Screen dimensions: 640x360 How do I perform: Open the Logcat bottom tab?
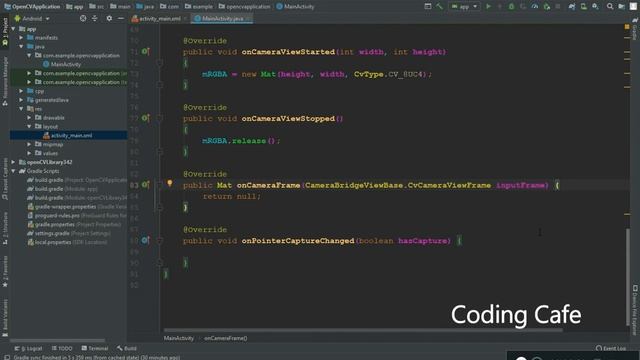[29, 348]
